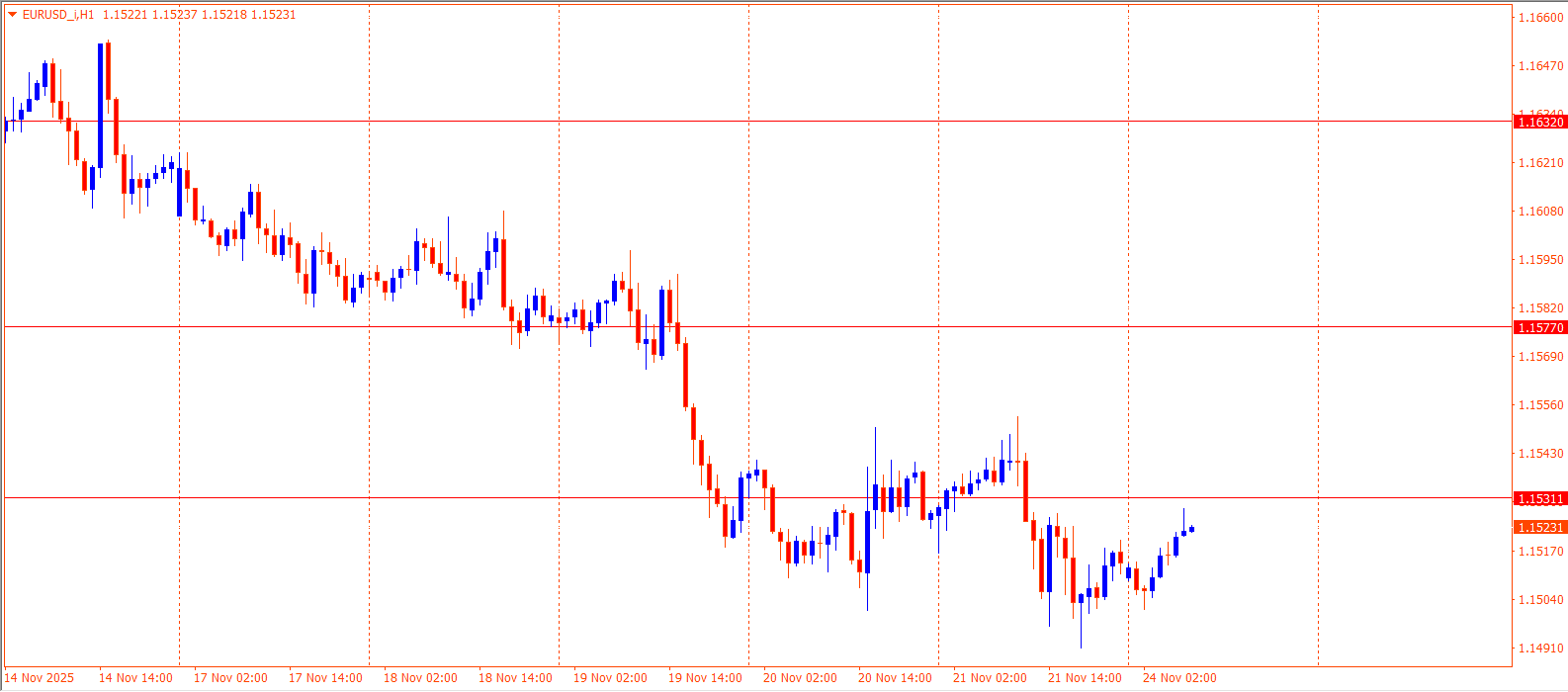
Task: Click the orange current price tag on price axis
Action: [x=1540, y=528]
